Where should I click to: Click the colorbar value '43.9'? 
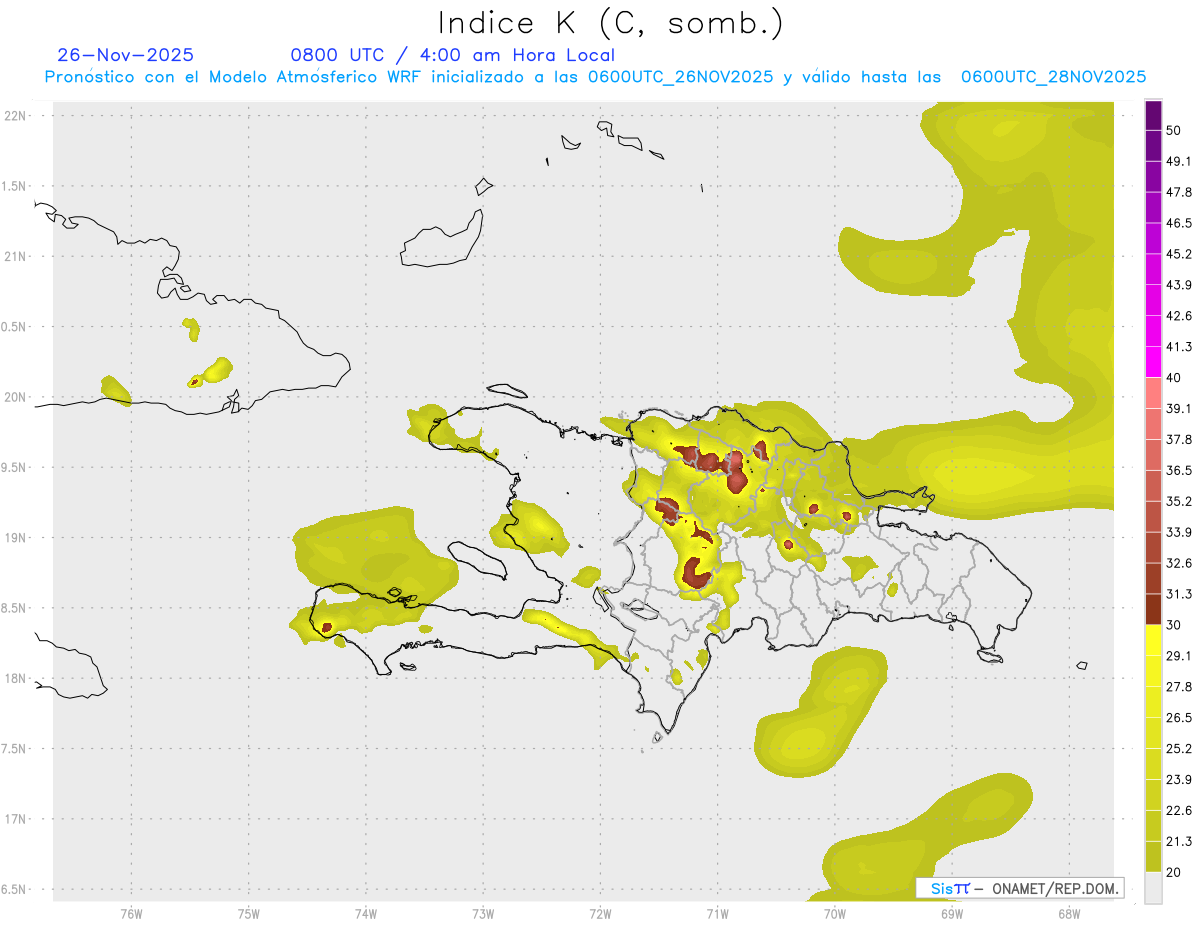pyautogui.click(x=1178, y=285)
